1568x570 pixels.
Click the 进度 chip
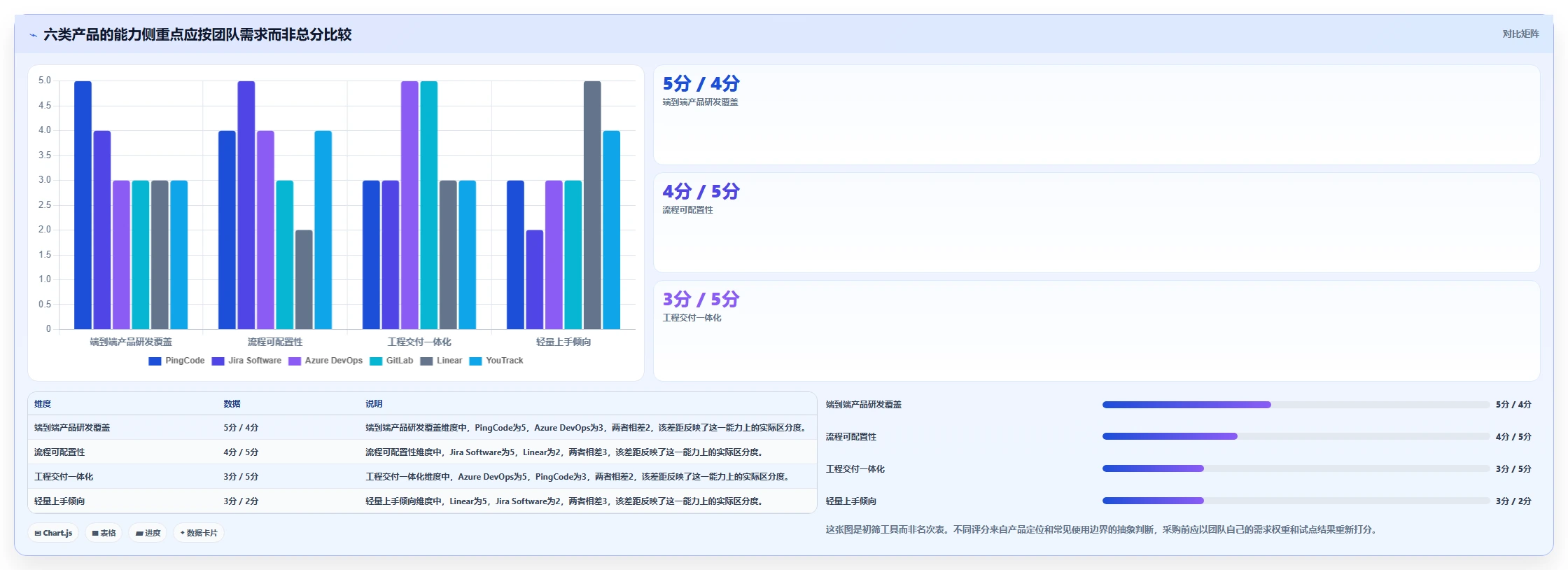(x=148, y=533)
